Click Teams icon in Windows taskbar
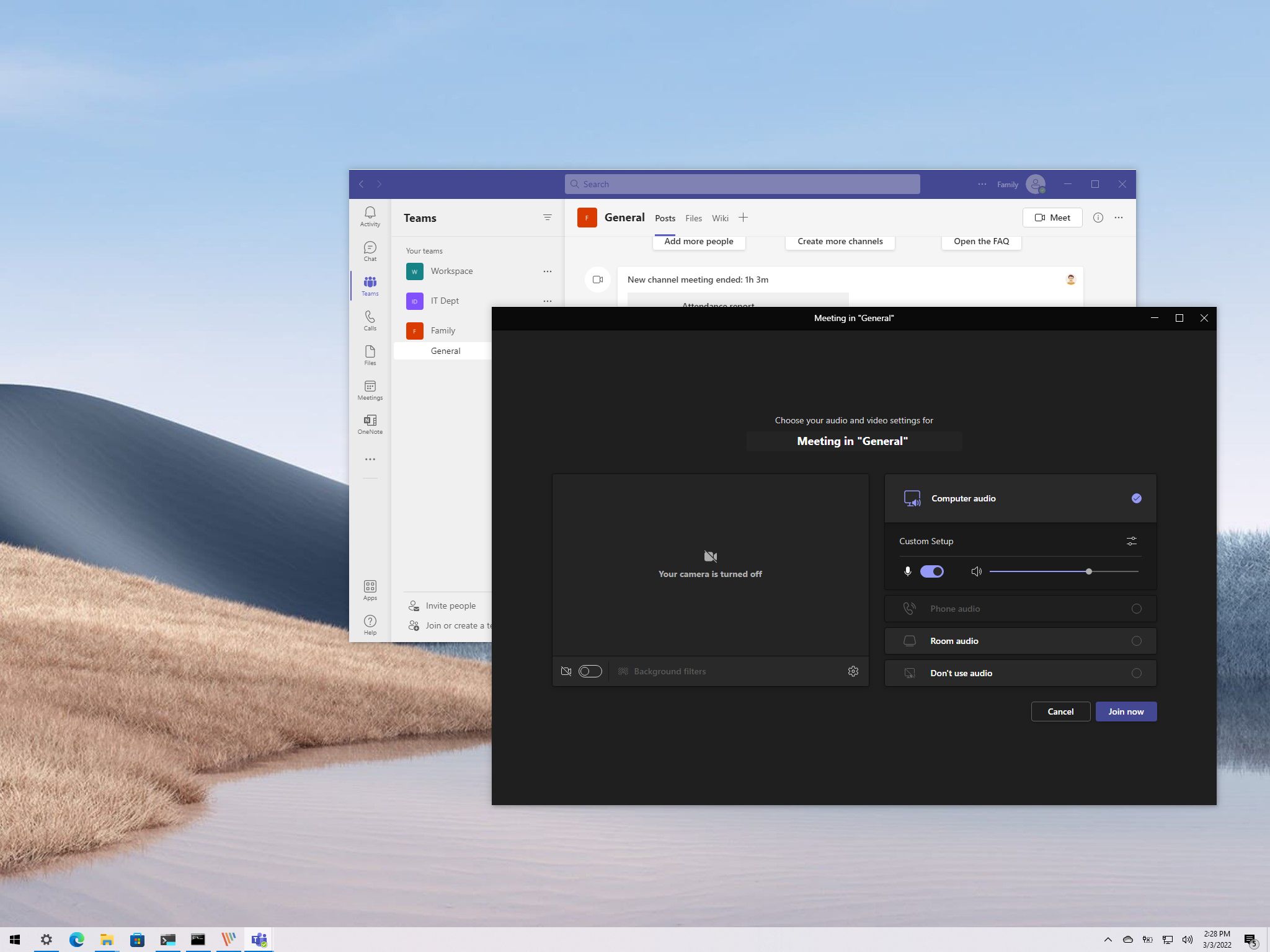The width and height of the screenshot is (1270, 952). (258, 939)
